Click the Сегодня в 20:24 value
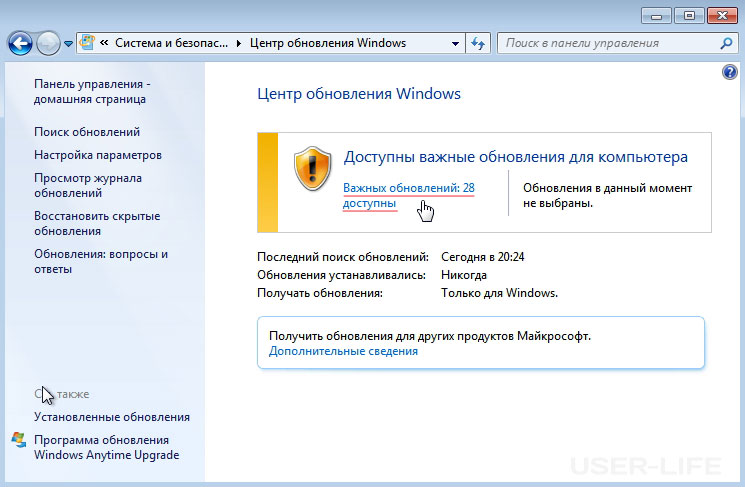Screen dimensions: 745x487 coord(482,257)
